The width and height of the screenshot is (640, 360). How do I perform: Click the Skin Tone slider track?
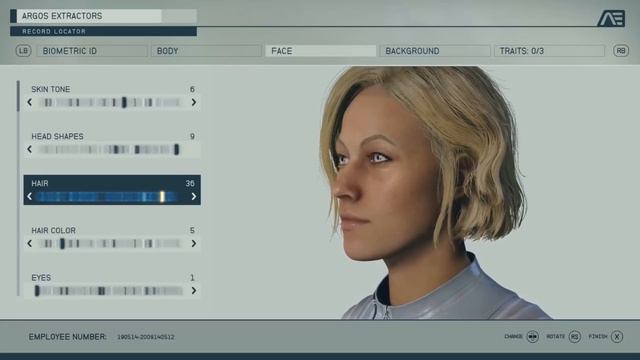point(110,102)
